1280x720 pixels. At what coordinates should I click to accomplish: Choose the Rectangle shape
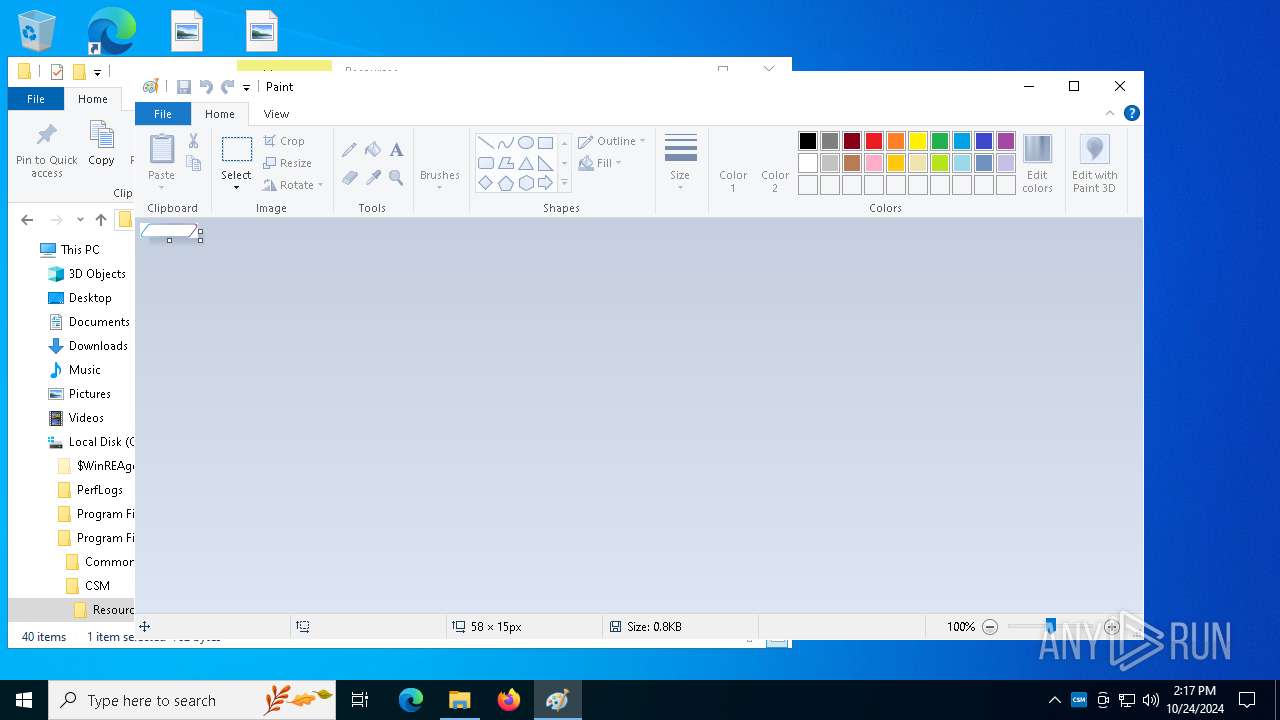546,143
